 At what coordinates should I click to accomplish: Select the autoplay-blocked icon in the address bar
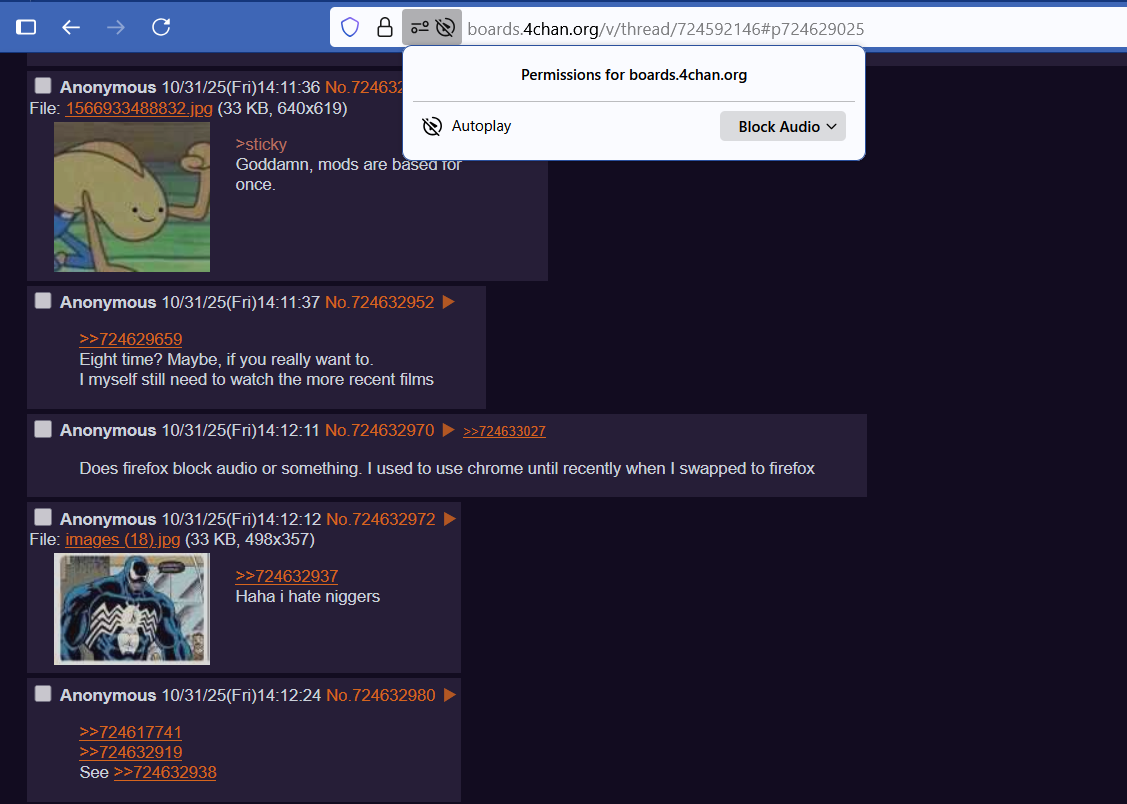coord(446,28)
